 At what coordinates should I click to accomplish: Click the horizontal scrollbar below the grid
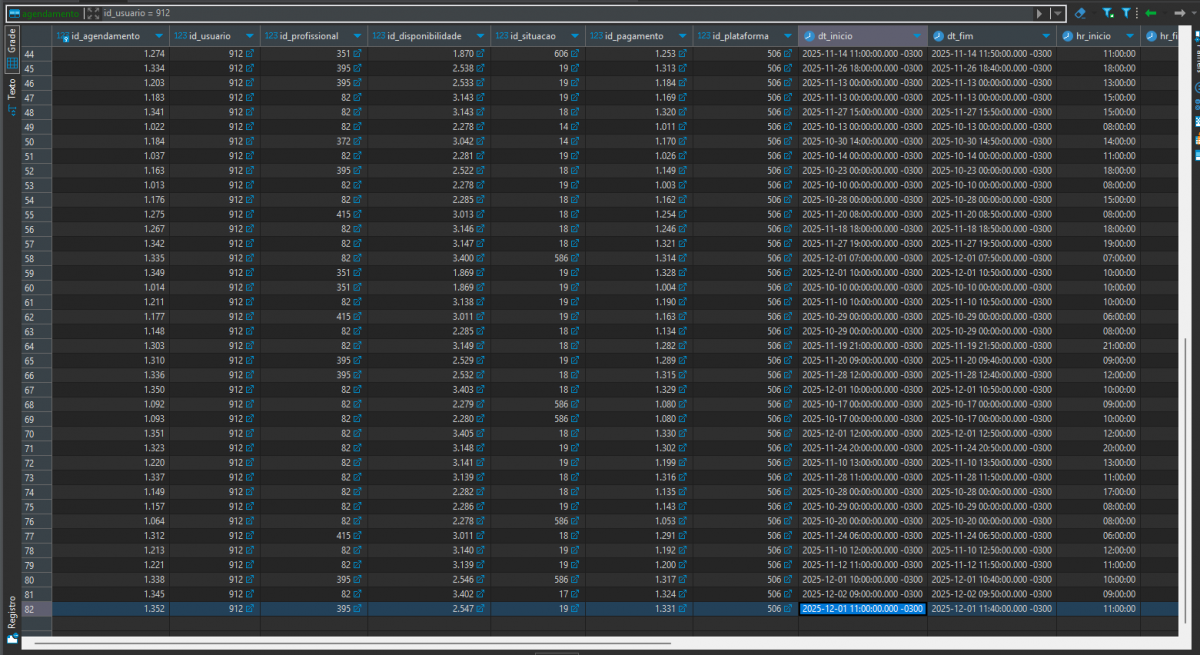pos(400,641)
